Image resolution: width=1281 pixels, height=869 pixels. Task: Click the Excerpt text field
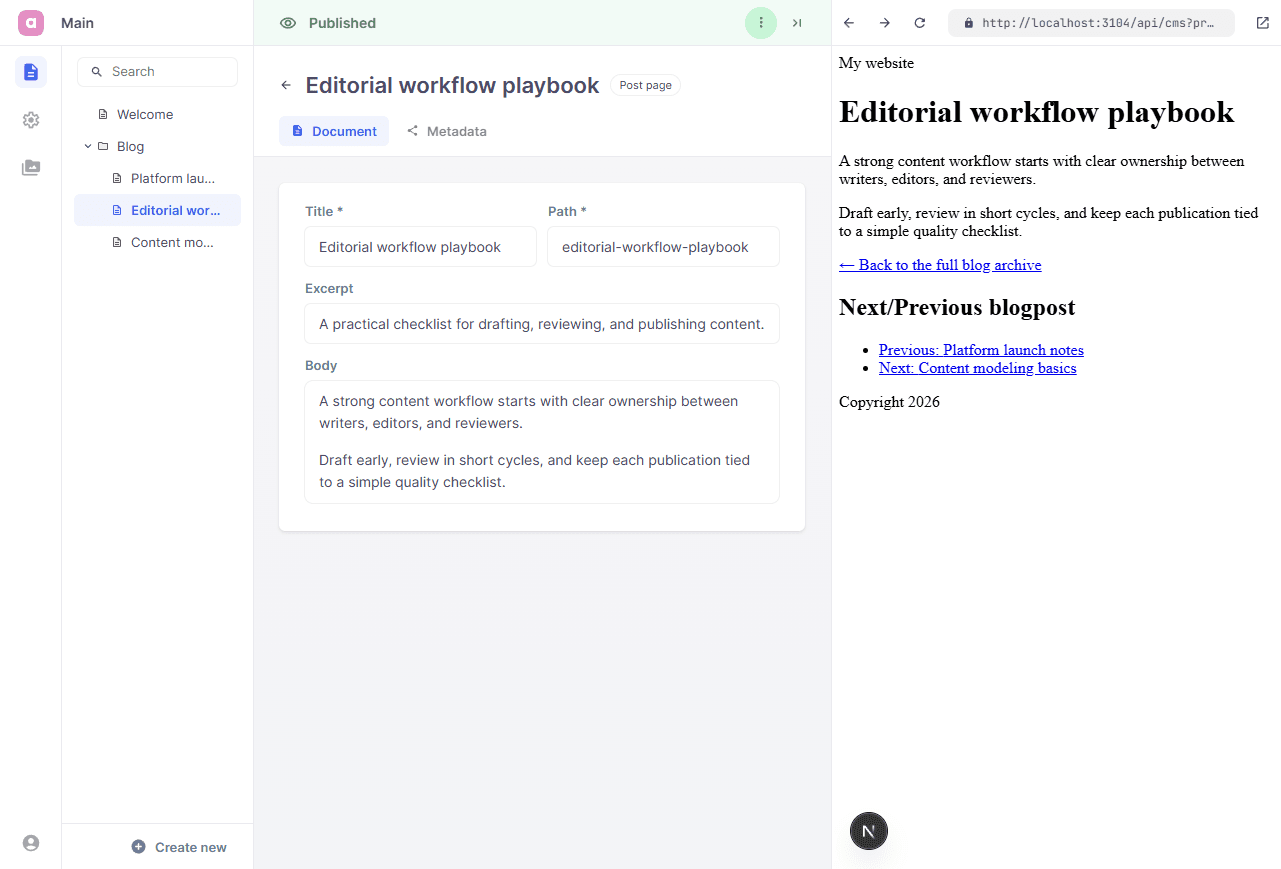[x=541, y=324]
